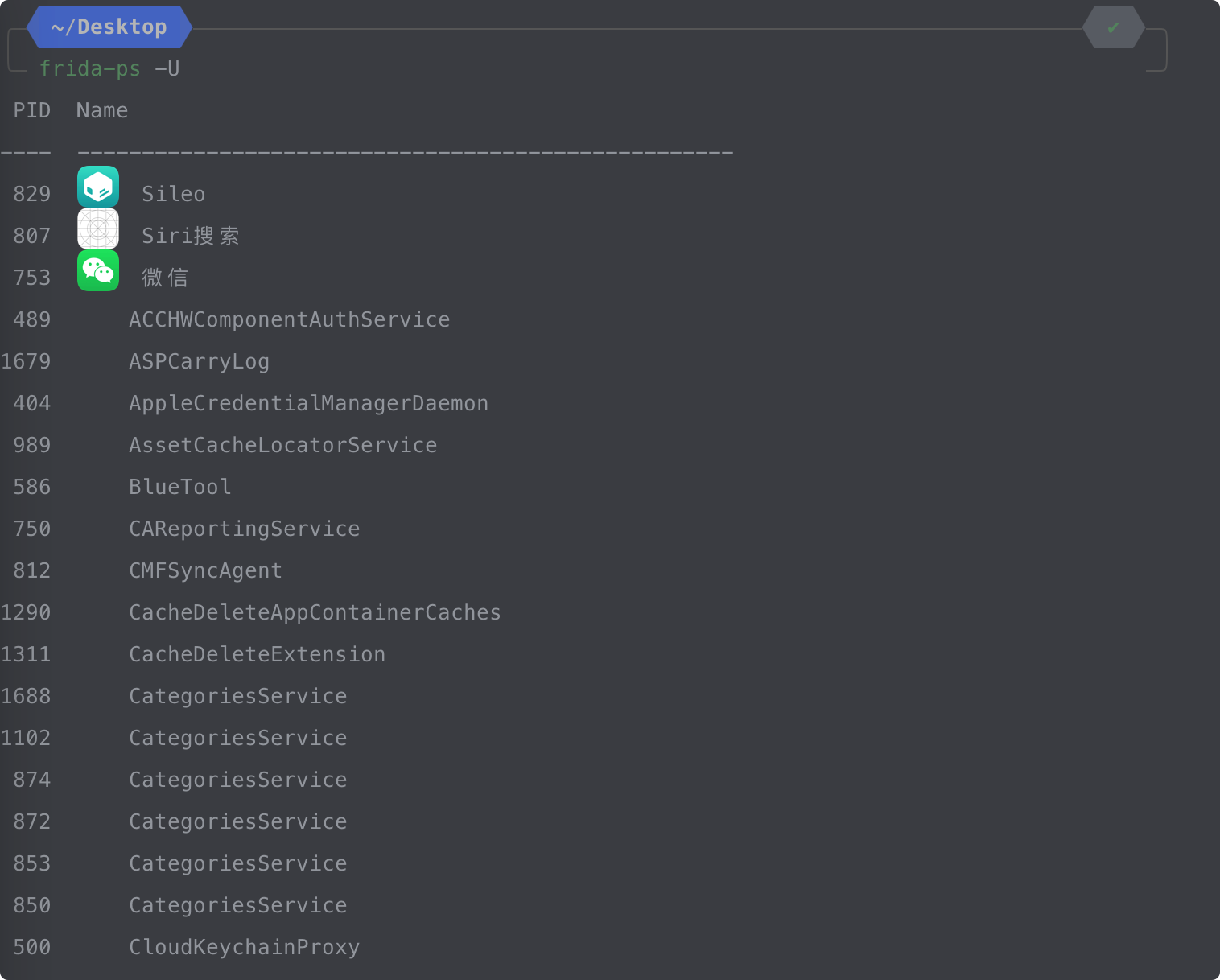The image size is (1220, 980).
Task: Click the PID column header
Action: [32, 110]
